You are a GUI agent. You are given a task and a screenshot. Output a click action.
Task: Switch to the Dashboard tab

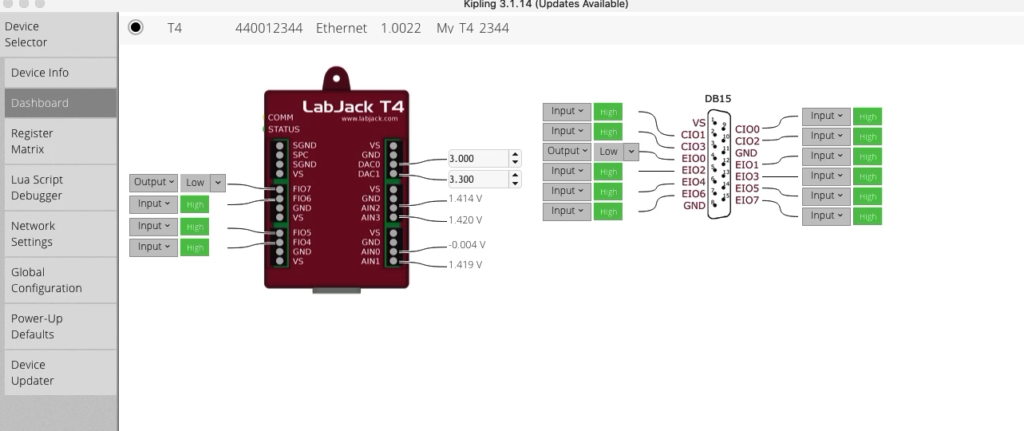(61, 103)
